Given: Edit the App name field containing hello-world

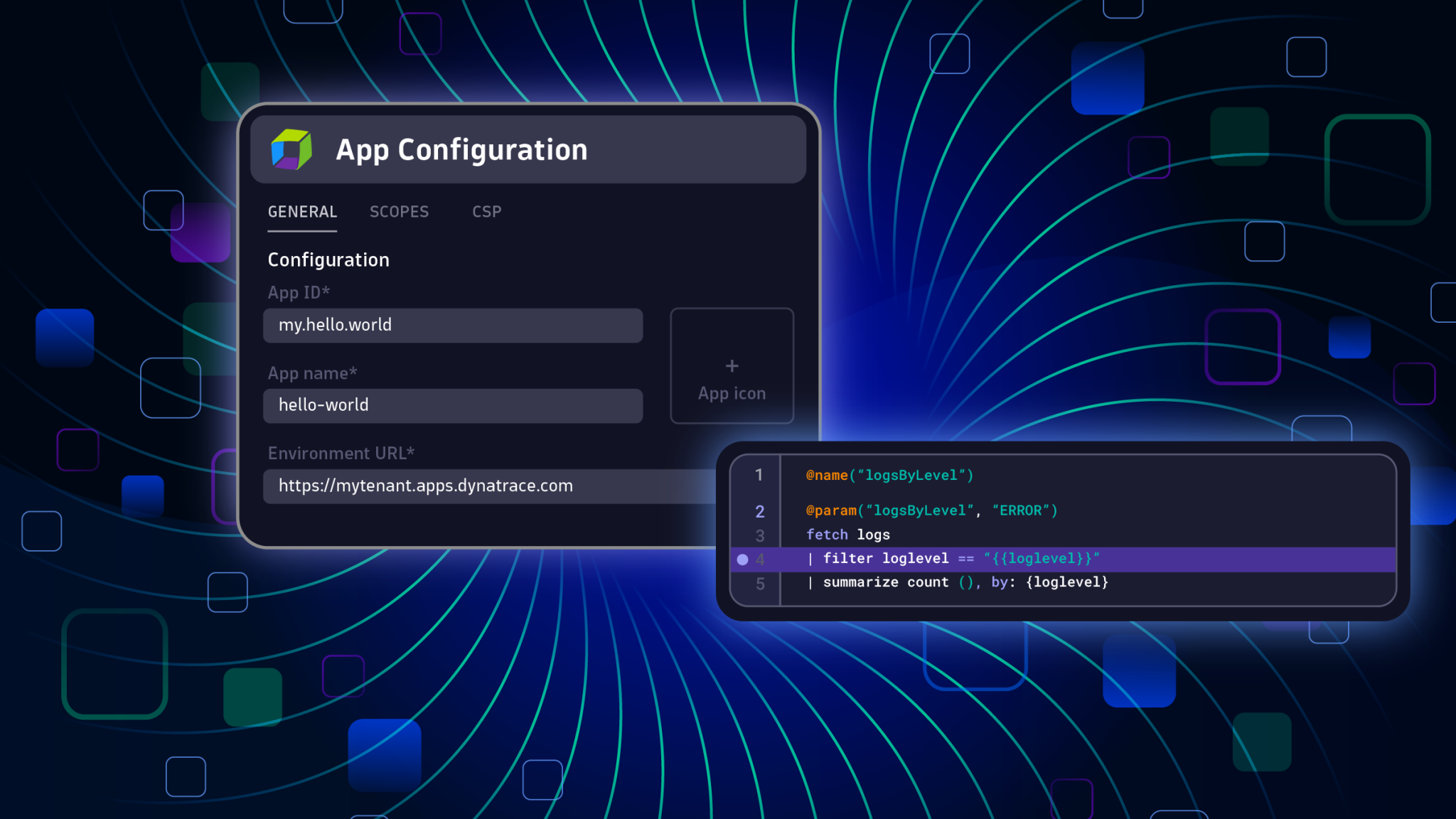Looking at the screenshot, I should (453, 405).
